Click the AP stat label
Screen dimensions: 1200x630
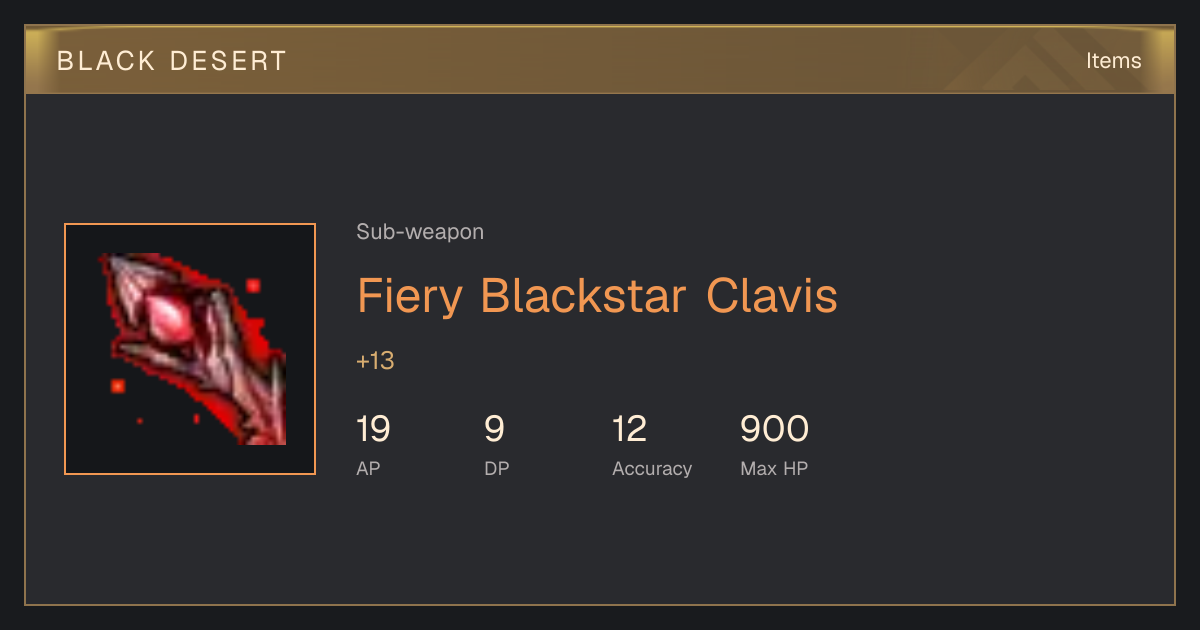[368, 468]
